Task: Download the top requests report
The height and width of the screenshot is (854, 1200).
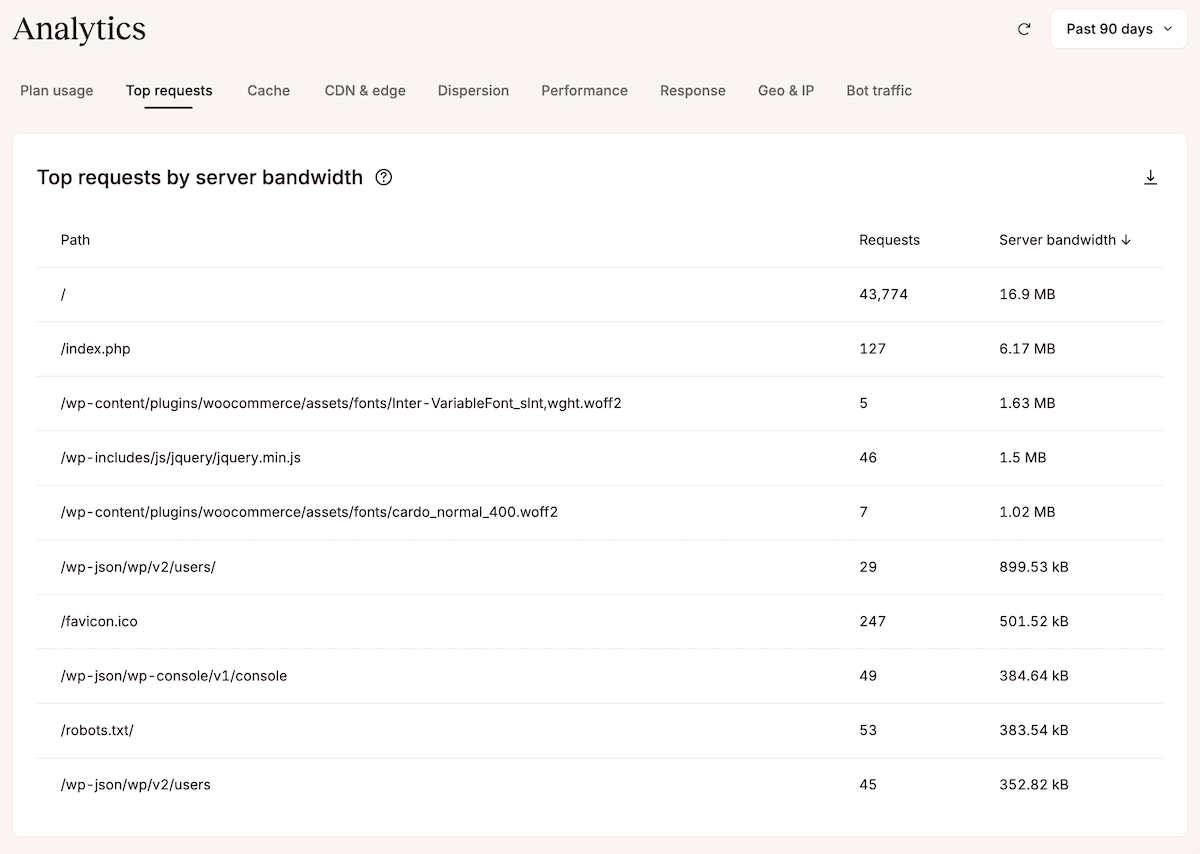Action: coord(1150,178)
